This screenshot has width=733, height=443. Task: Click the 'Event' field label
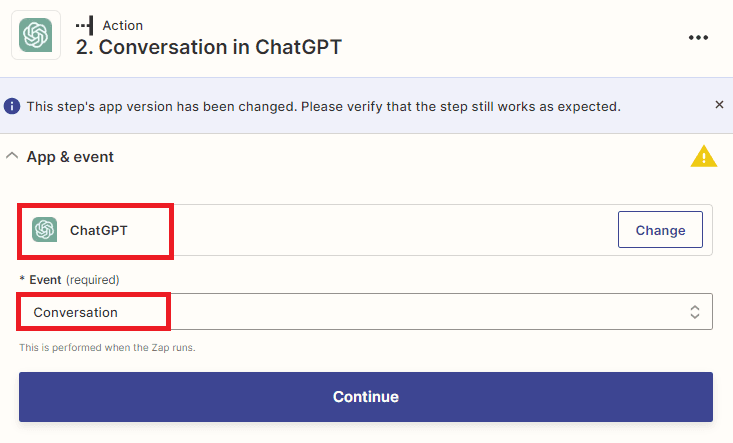44,279
